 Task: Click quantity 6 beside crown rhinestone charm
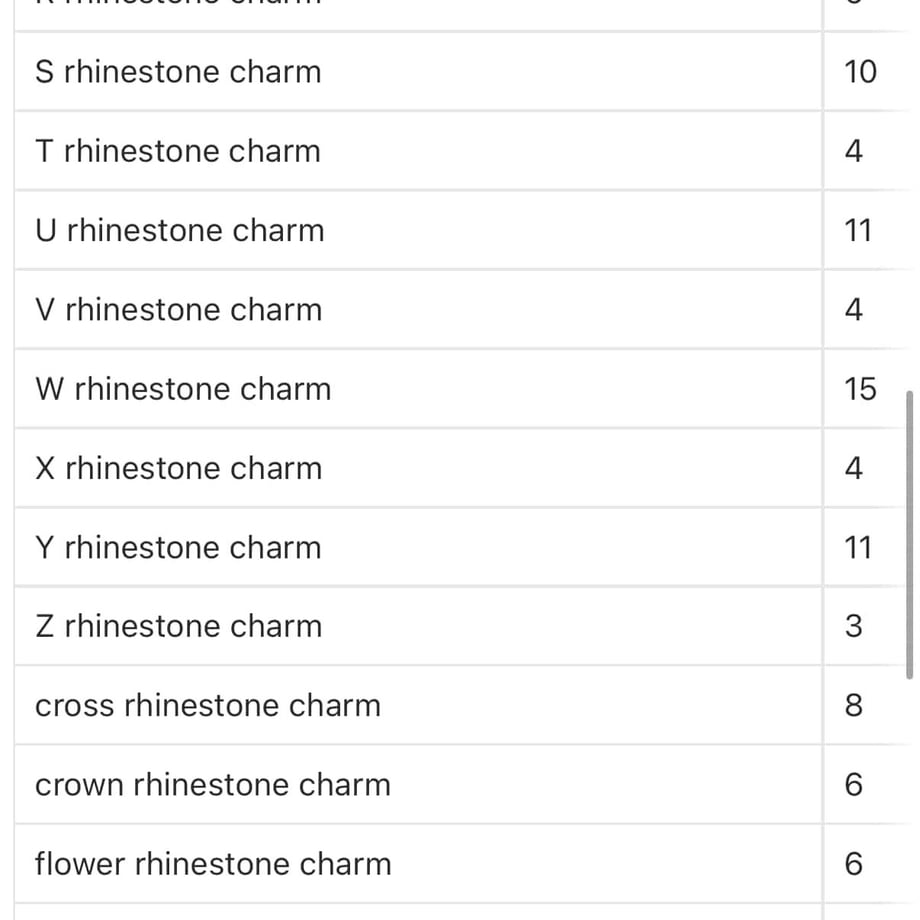(854, 785)
